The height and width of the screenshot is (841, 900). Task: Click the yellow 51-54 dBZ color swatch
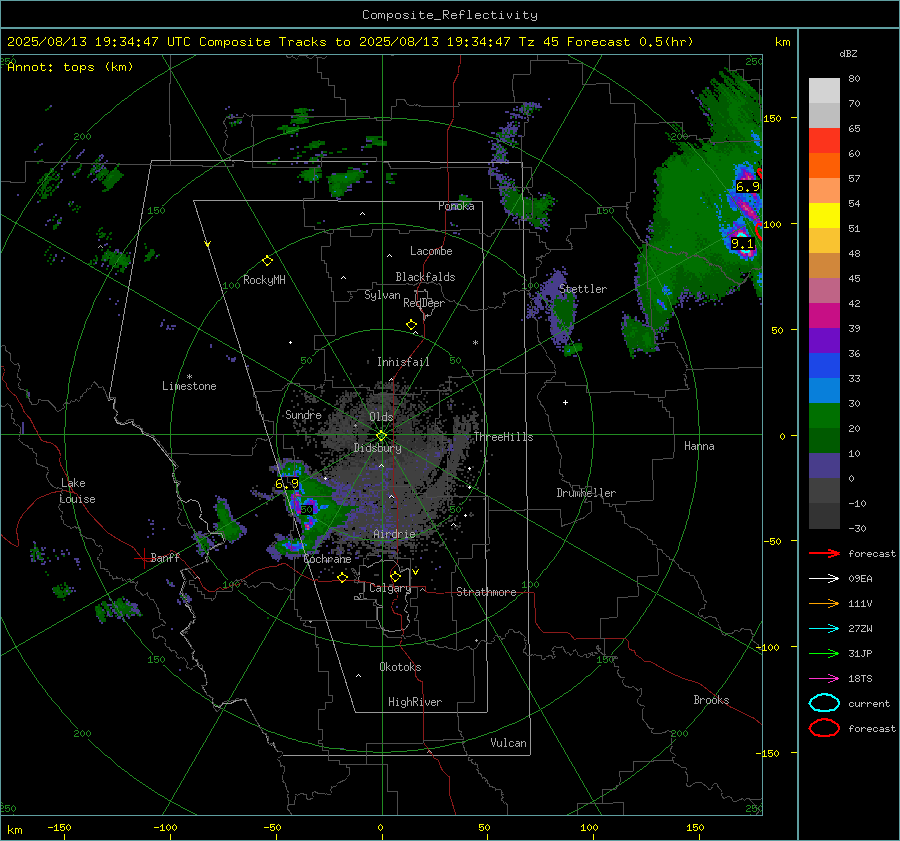tap(824, 216)
